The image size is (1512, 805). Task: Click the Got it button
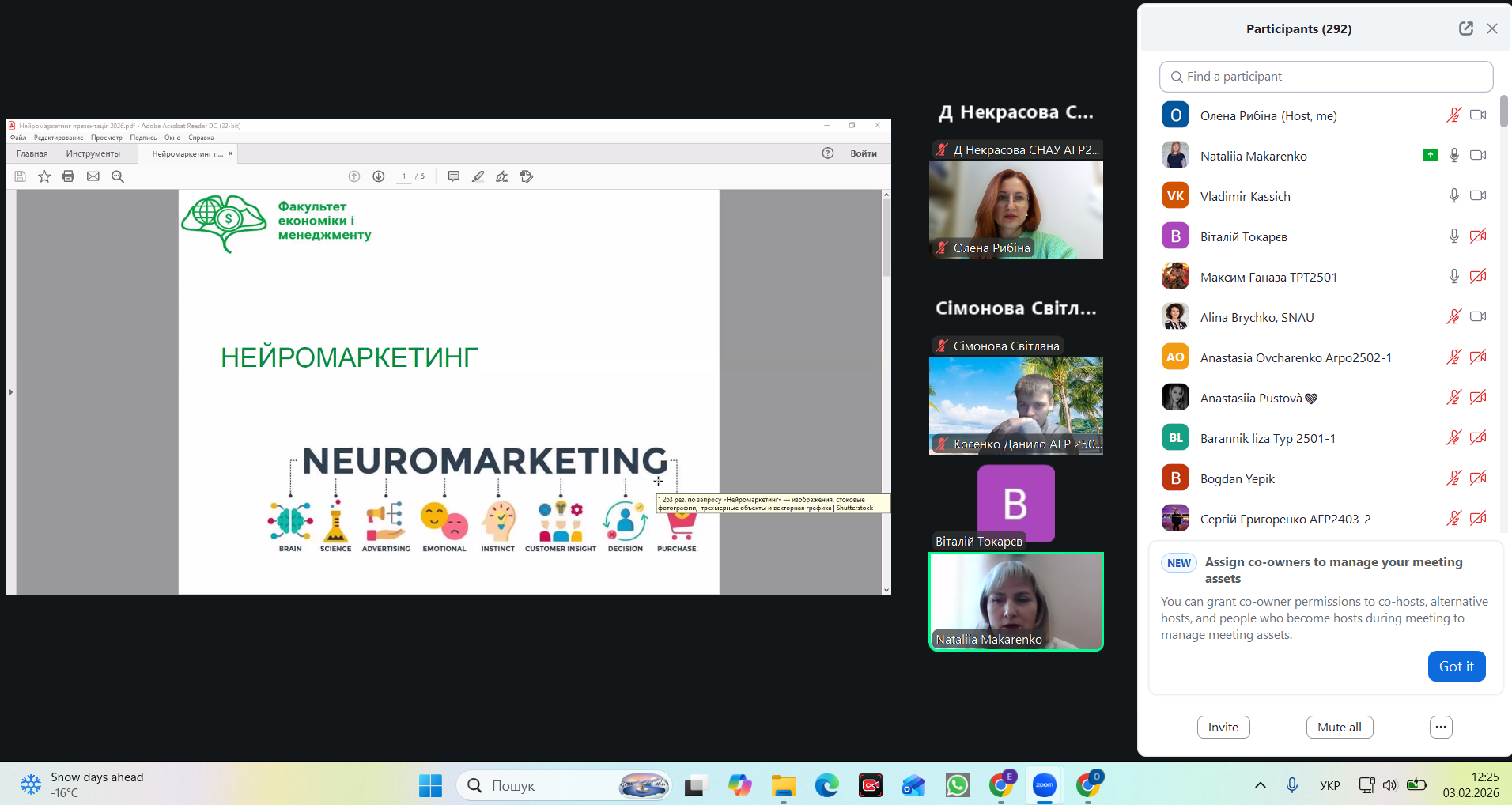pyautogui.click(x=1456, y=666)
